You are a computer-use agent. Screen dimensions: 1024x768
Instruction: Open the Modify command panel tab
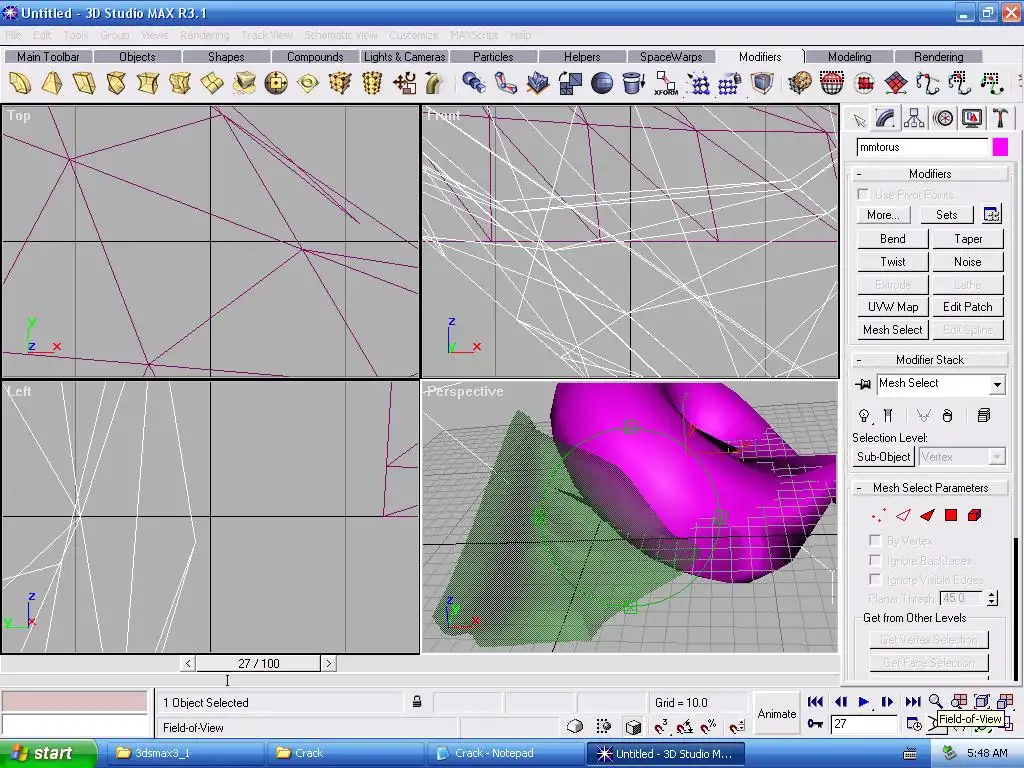(886, 118)
